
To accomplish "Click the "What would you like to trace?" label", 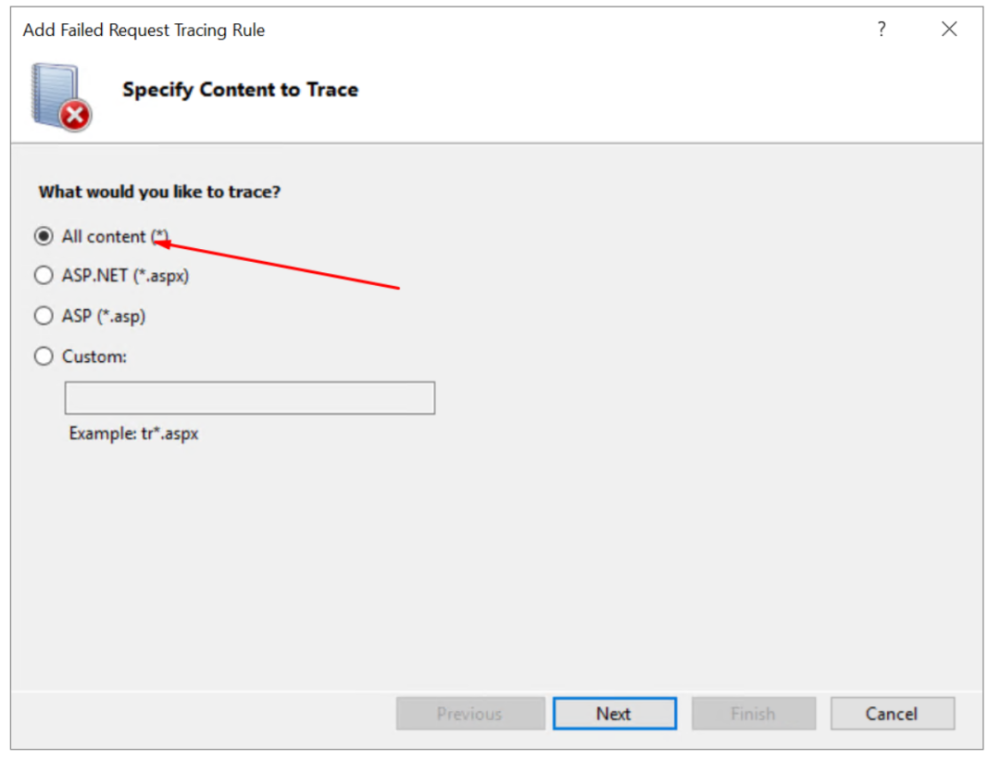I will [160, 191].
